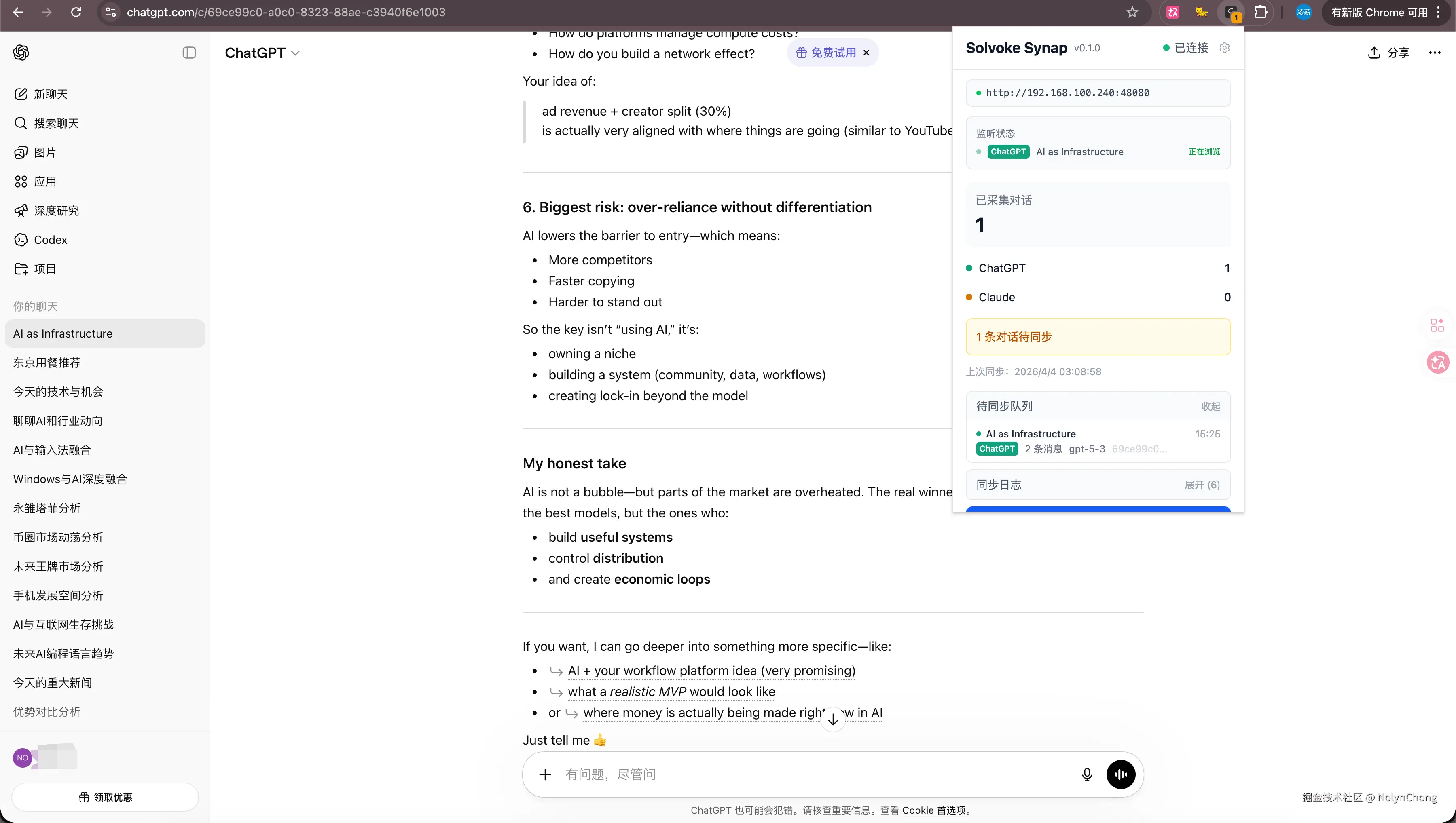
Task: Expand the sync log (展开)
Action: point(1202,485)
